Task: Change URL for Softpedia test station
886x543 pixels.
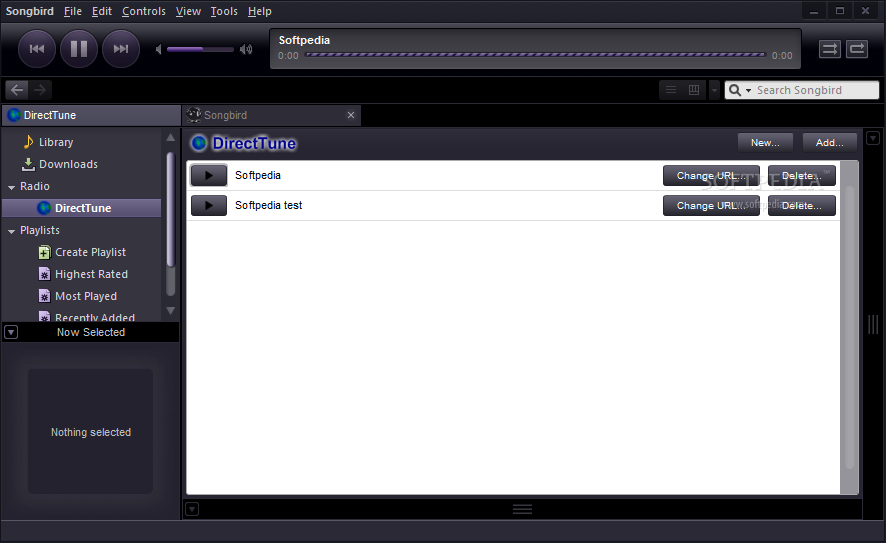Action: coord(711,206)
